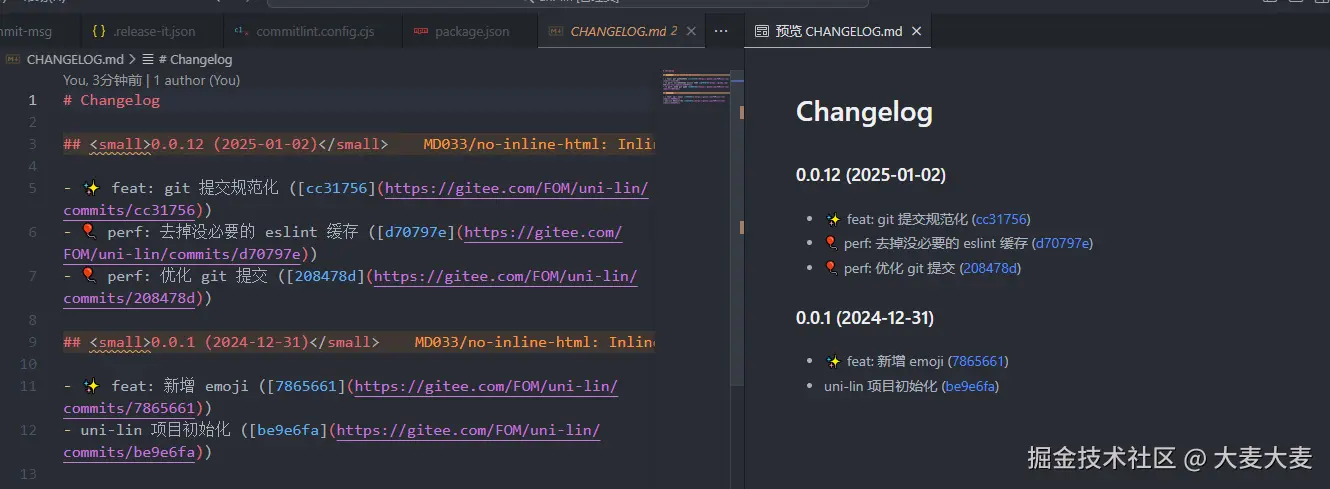This screenshot has height=489, width=1330.
Task: Click the 0.0.1 (2024-12-31) preview heading
Action: click(x=865, y=318)
